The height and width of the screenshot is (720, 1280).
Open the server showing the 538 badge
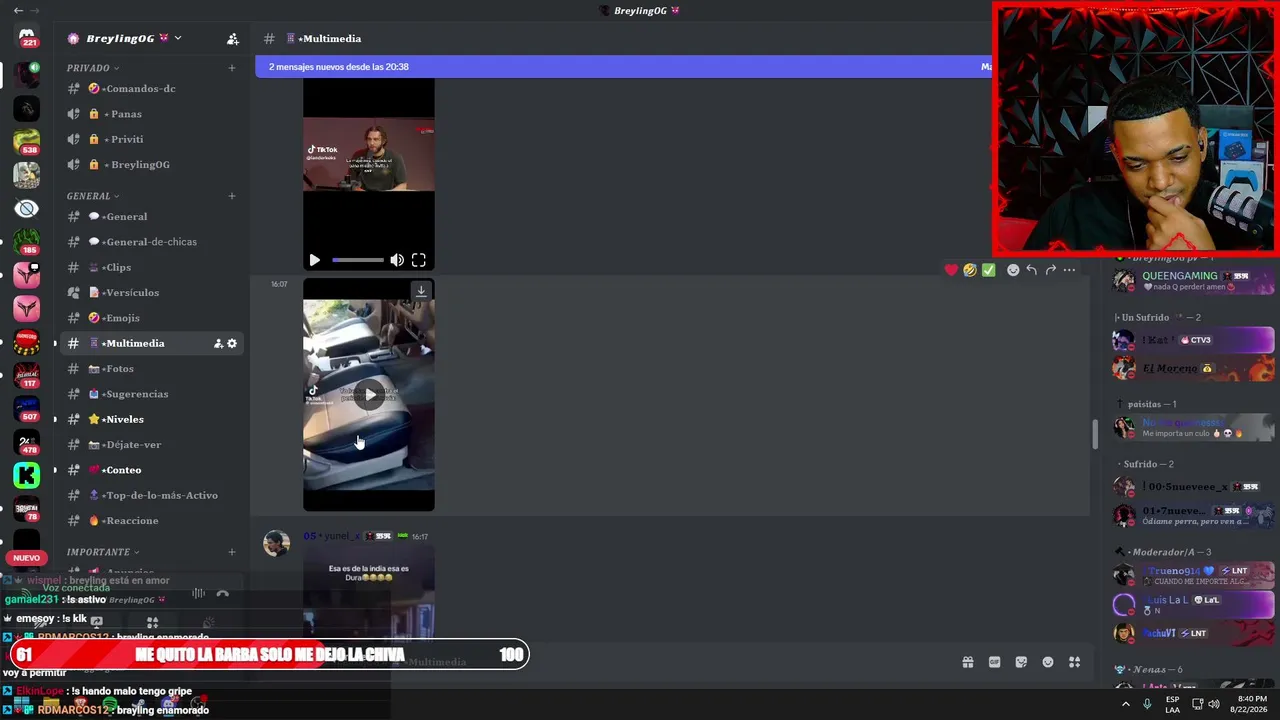point(27,142)
